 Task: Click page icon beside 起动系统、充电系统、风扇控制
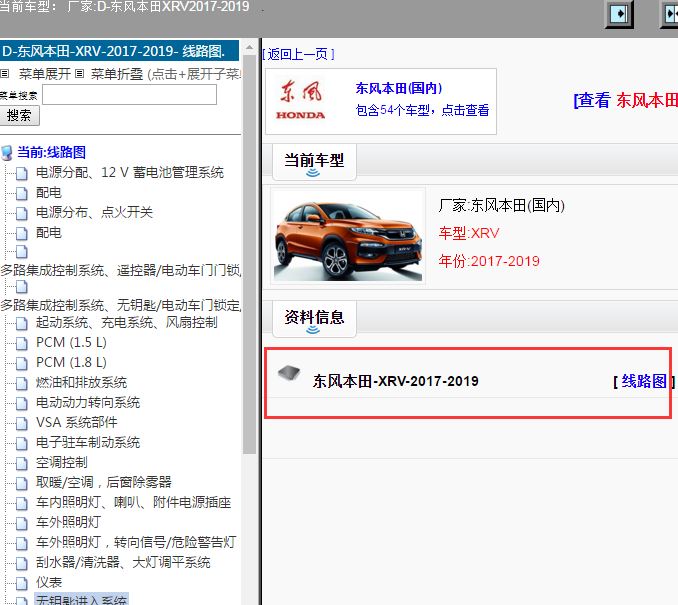pos(22,323)
